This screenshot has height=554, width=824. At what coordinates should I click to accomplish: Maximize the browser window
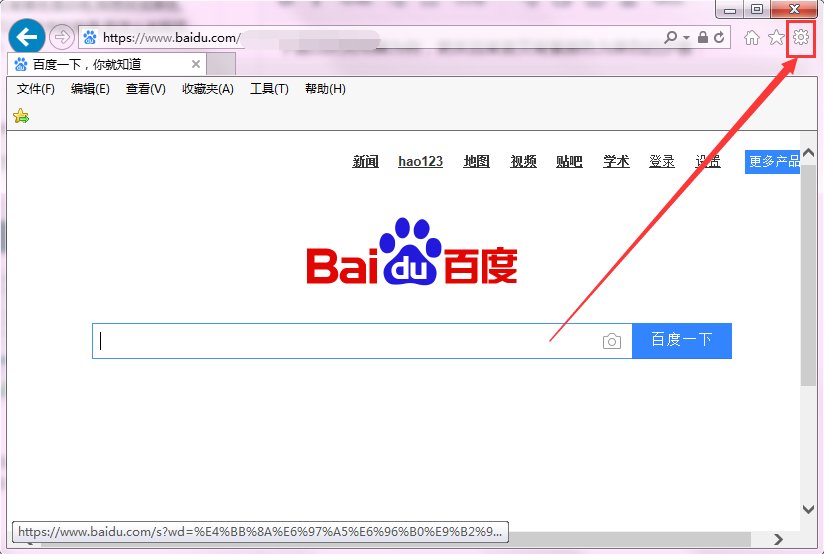tap(757, 9)
